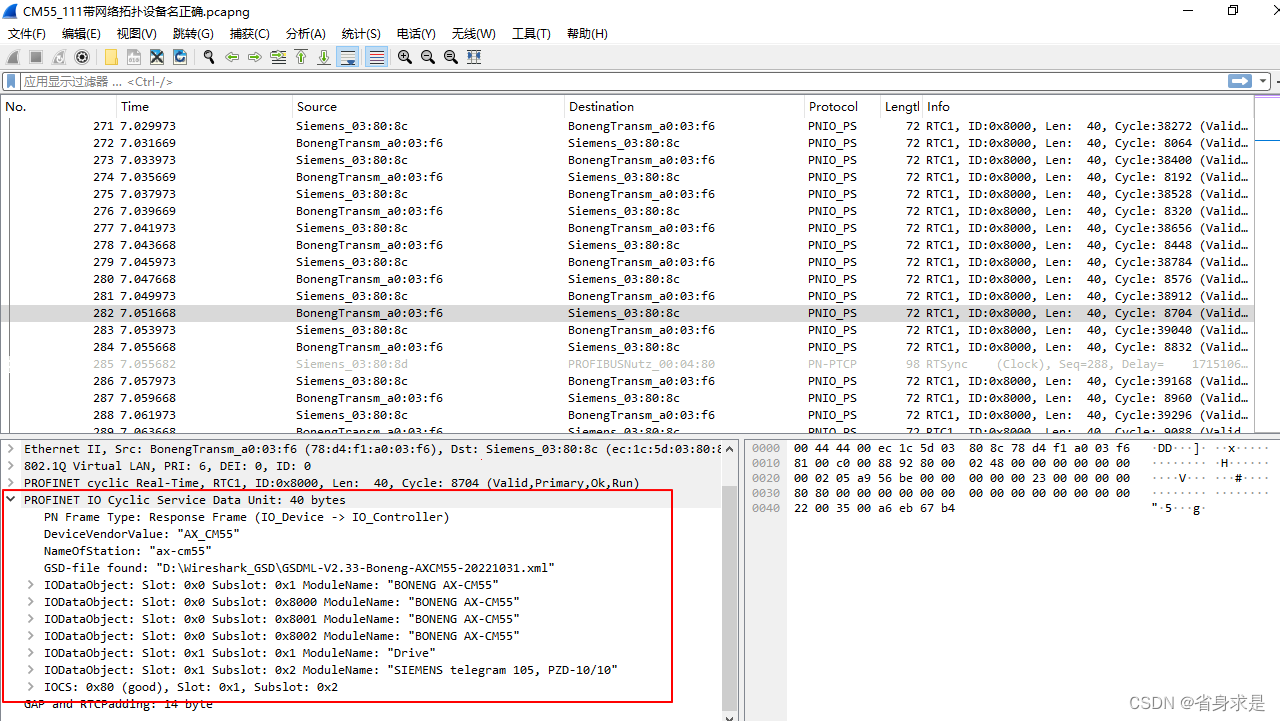
Task: Click the find packet magnifier icon
Action: (209, 57)
